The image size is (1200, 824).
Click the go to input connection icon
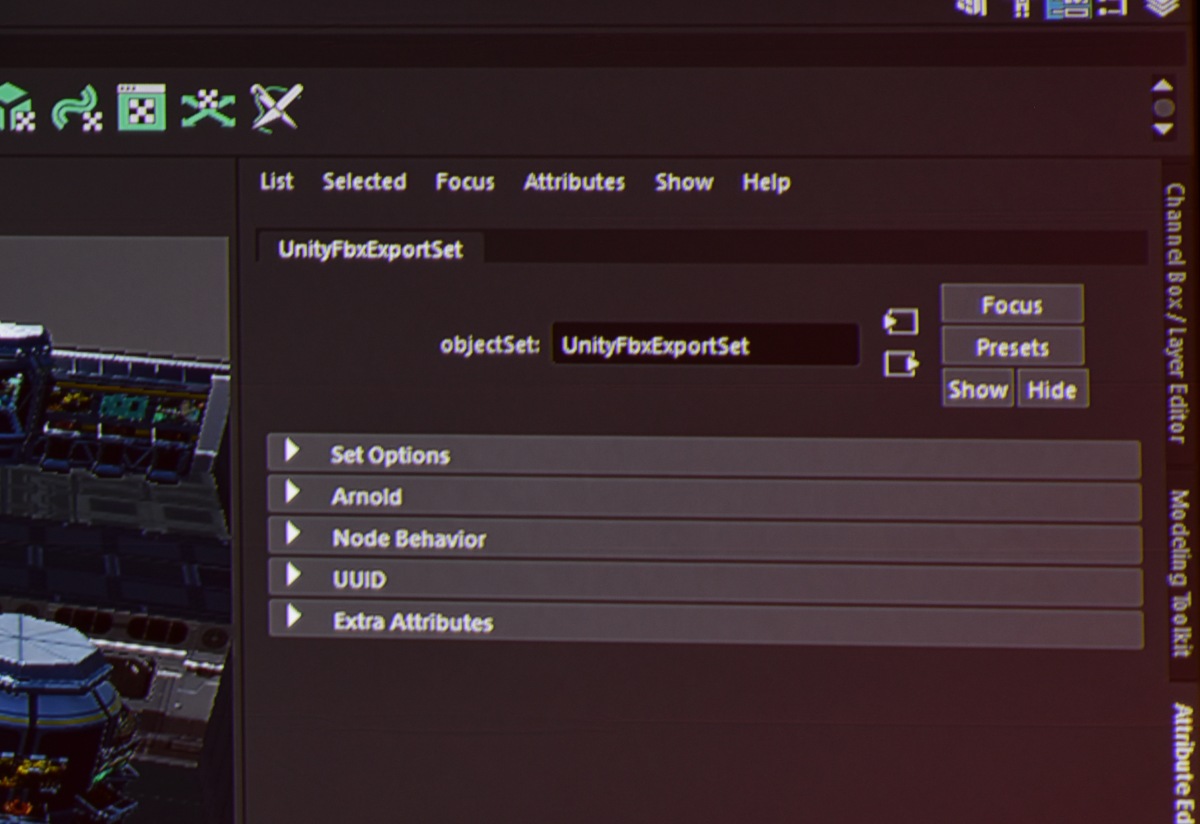click(900, 321)
